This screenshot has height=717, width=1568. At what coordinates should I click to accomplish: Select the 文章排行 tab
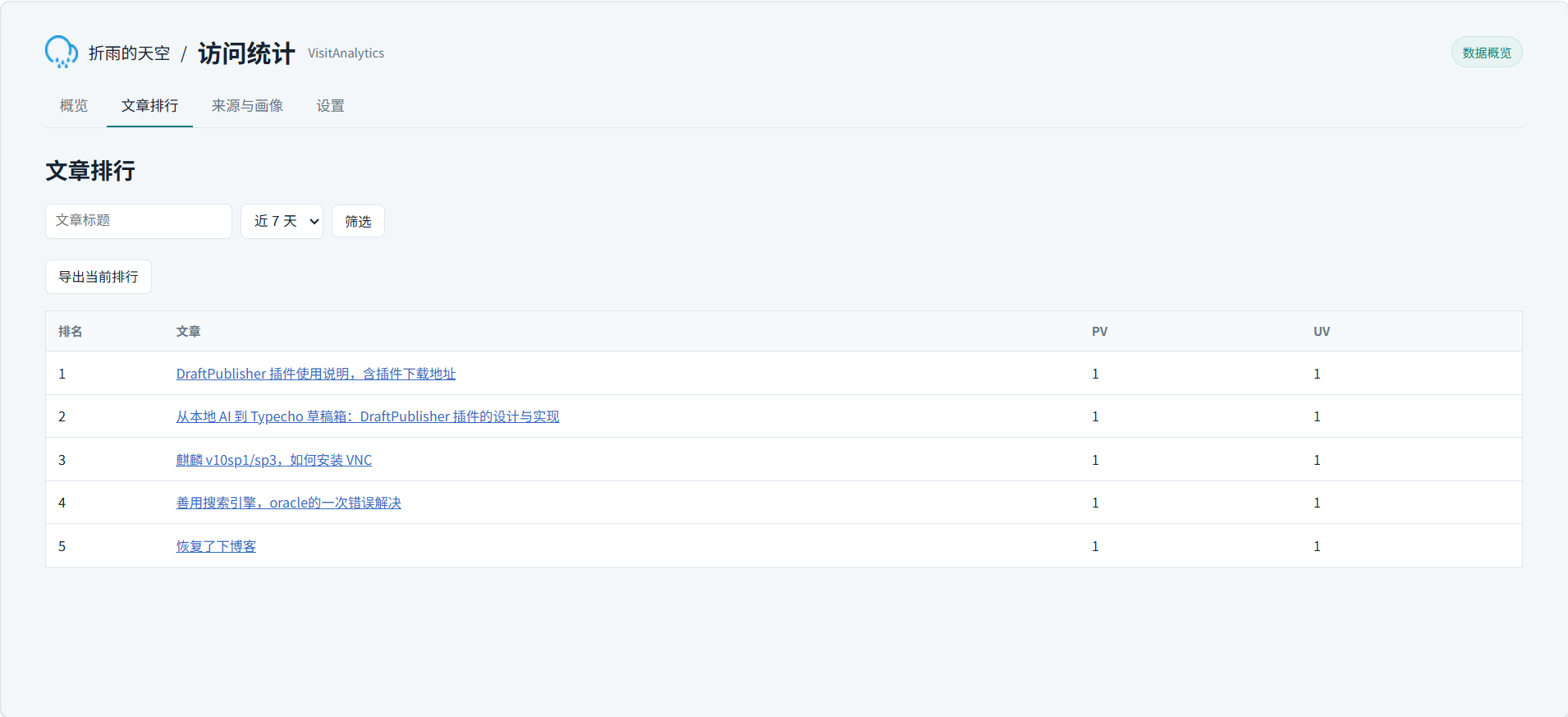[x=149, y=106]
